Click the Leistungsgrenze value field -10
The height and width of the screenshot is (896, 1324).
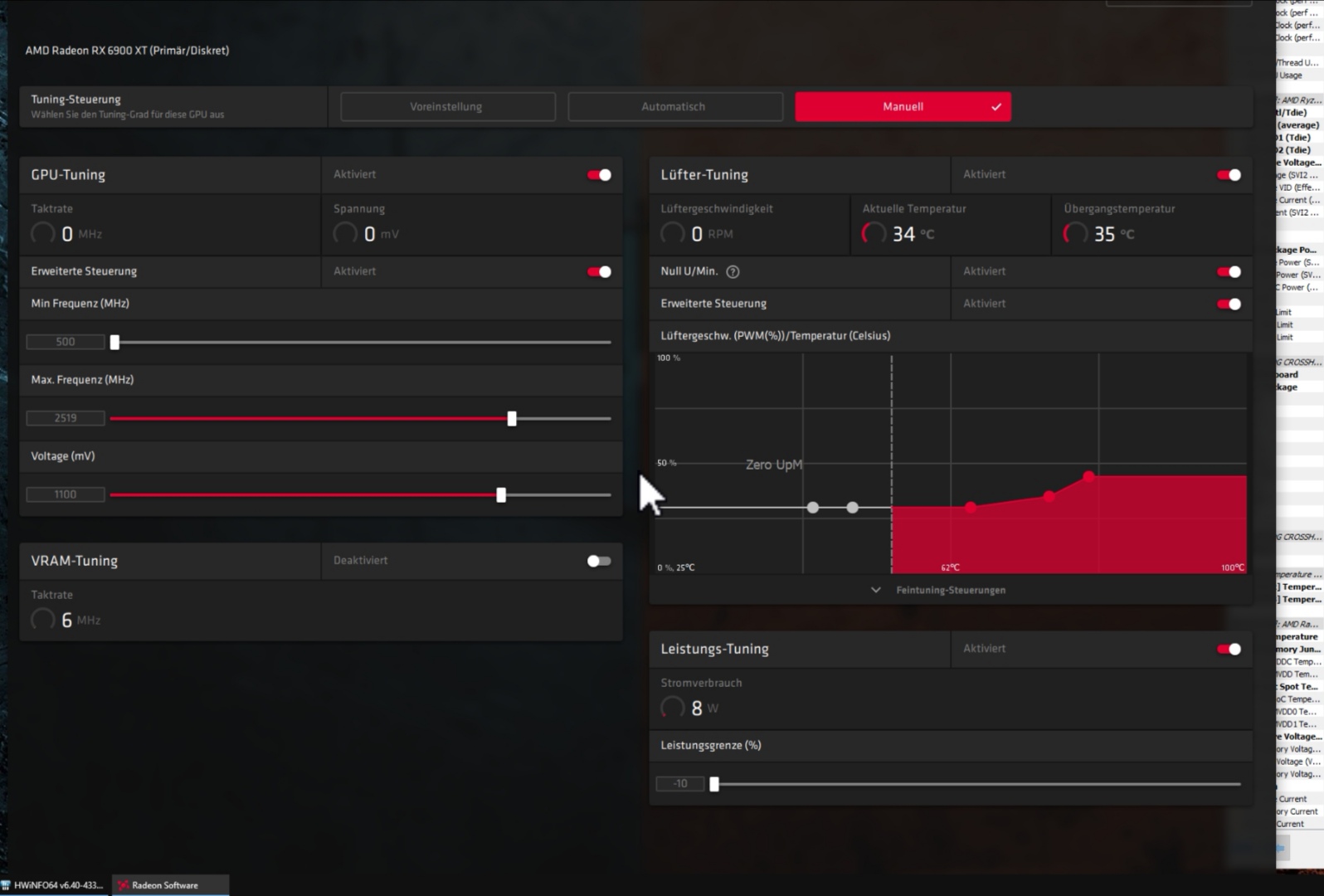pos(680,783)
